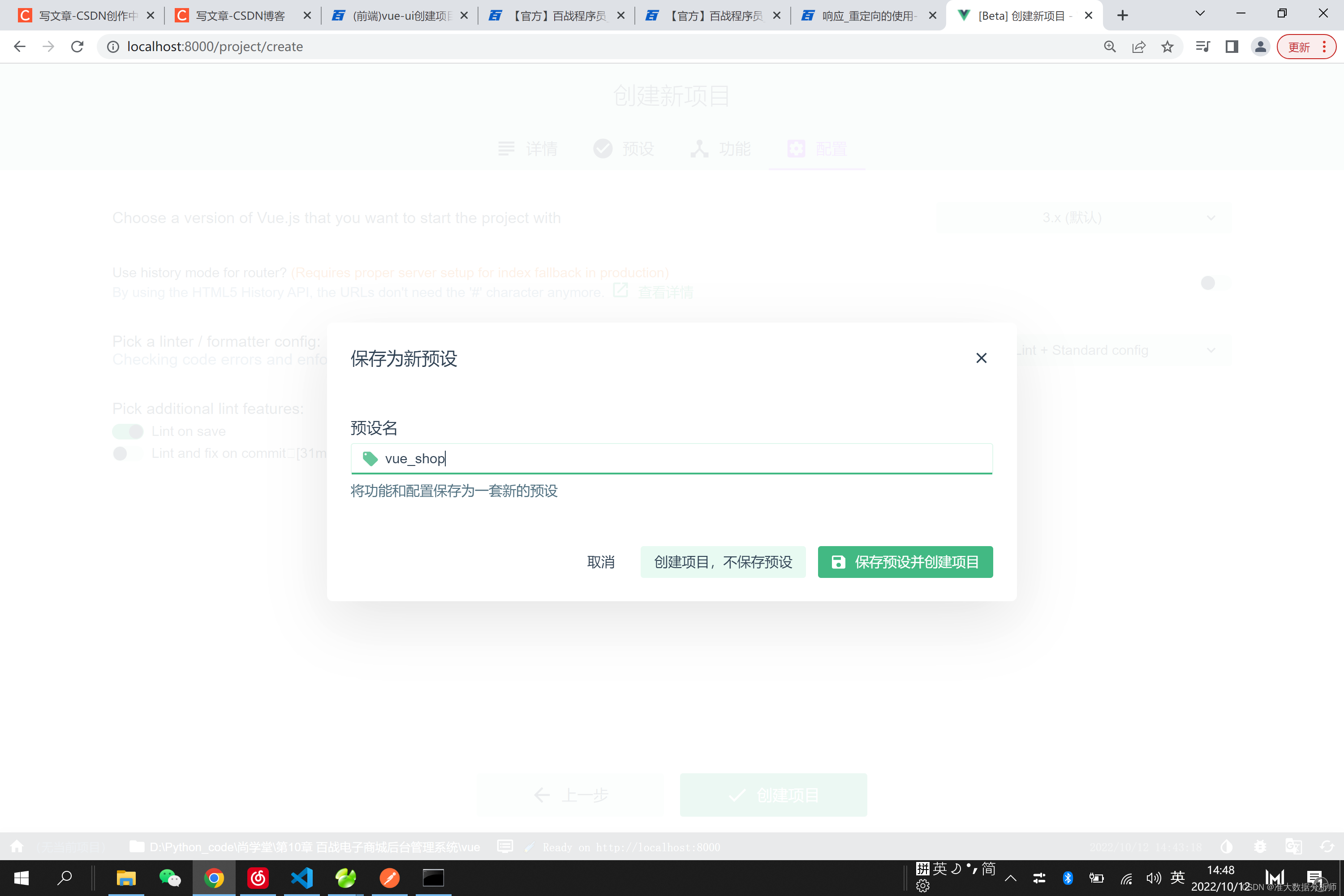
Task: Click the Bluetooth tray icon
Action: pyautogui.click(x=1068, y=878)
